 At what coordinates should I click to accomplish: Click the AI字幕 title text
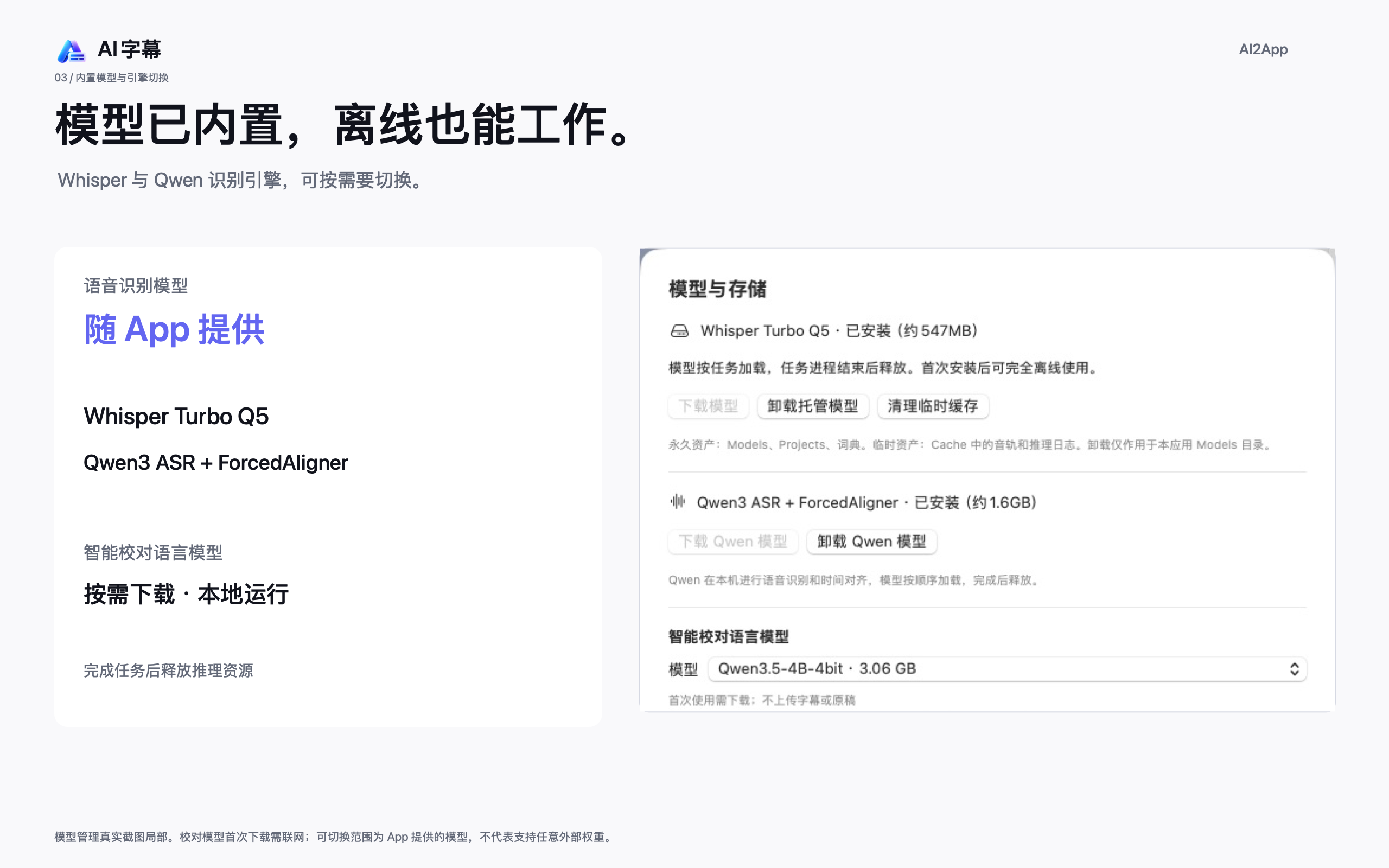[x=129, y=49]
